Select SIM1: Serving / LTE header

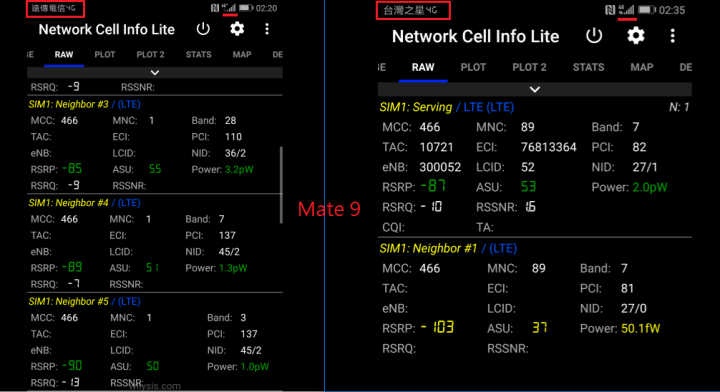(x=447, y=107)
